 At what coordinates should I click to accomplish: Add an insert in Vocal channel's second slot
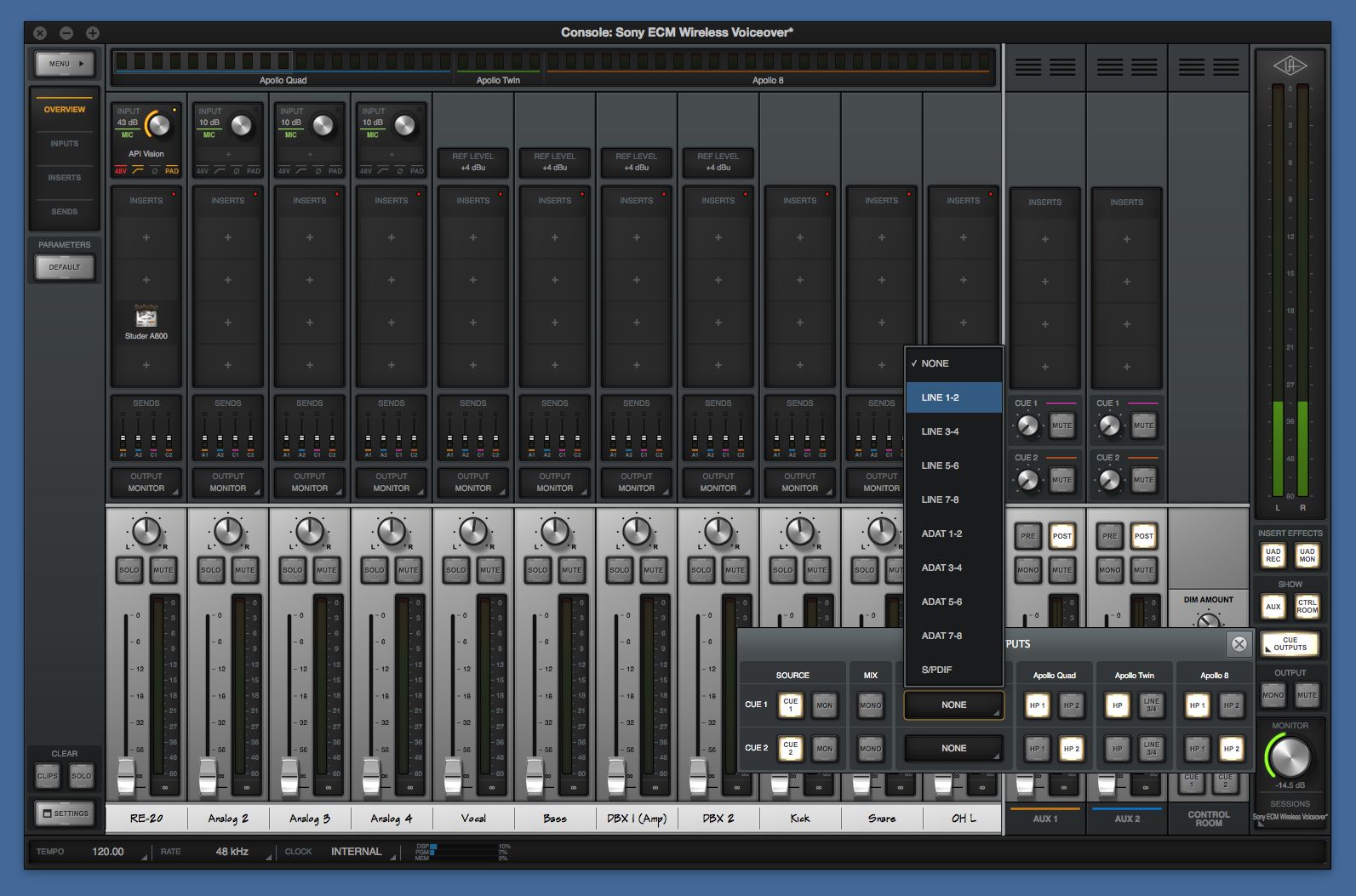[x=473, y=280]
